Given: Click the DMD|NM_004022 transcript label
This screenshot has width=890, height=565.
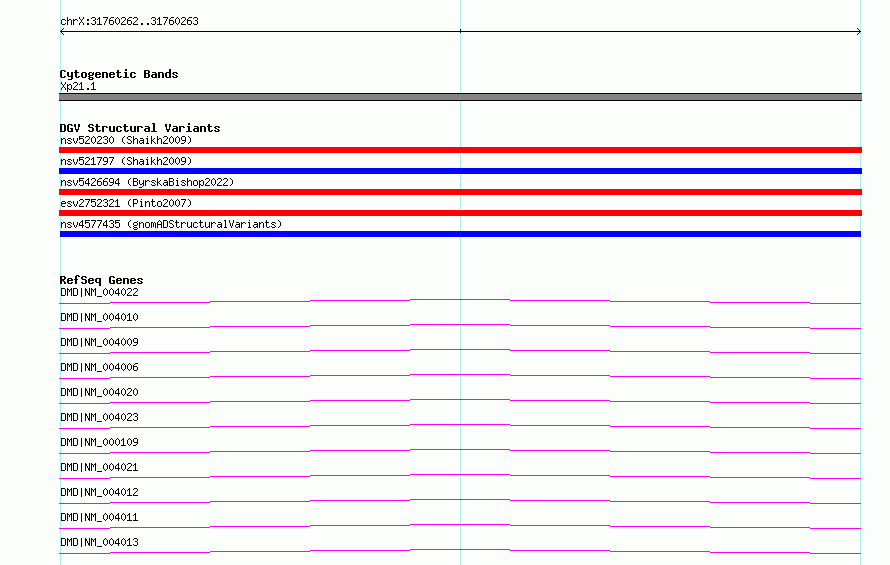Looking at the screenshot, I should click(x=99, y=292).
